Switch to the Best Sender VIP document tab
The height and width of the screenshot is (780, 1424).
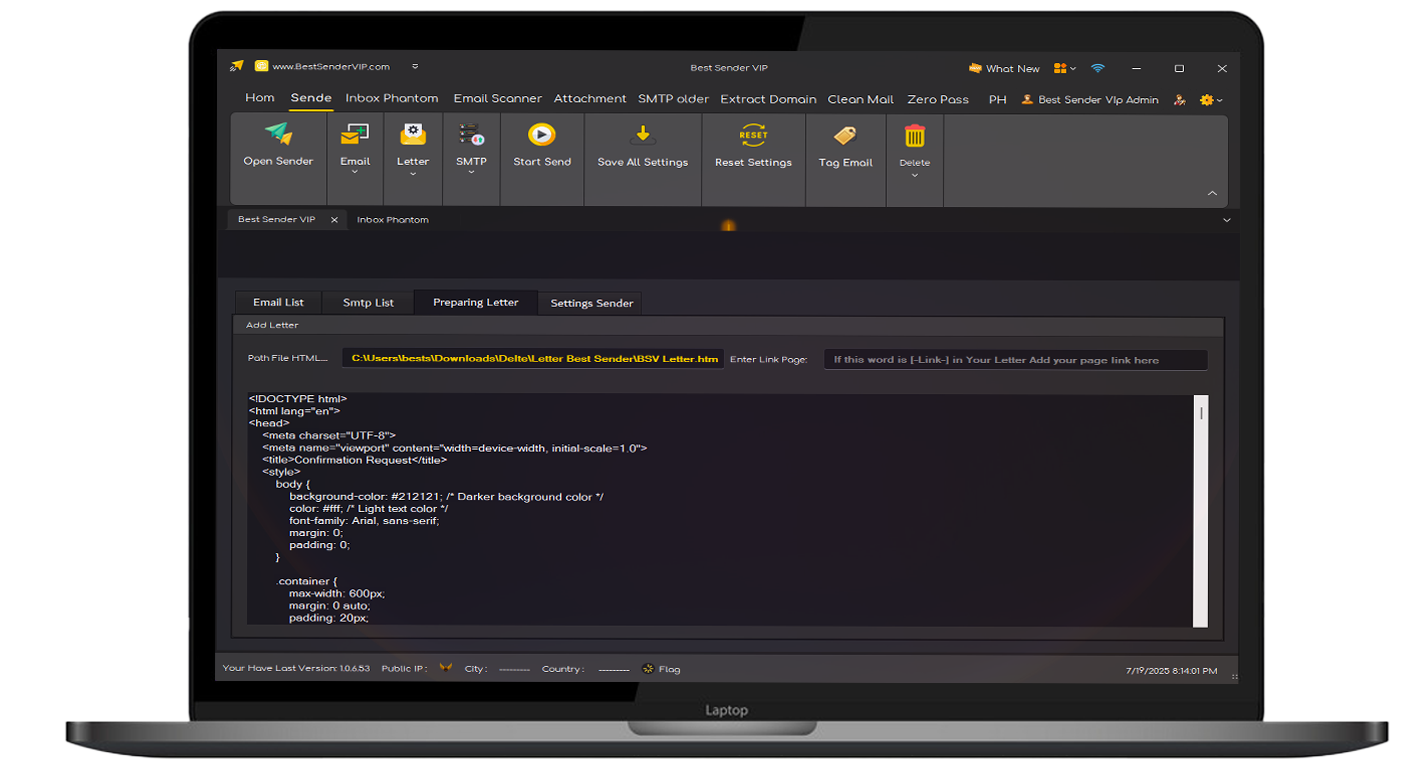pyautogui.click(x=276, y=219)
